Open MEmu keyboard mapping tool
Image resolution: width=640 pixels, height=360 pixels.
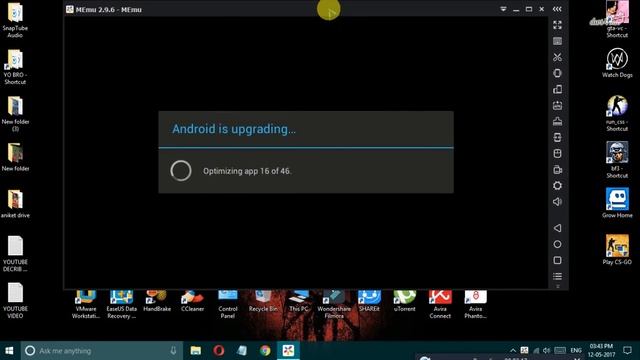(557, 41)
